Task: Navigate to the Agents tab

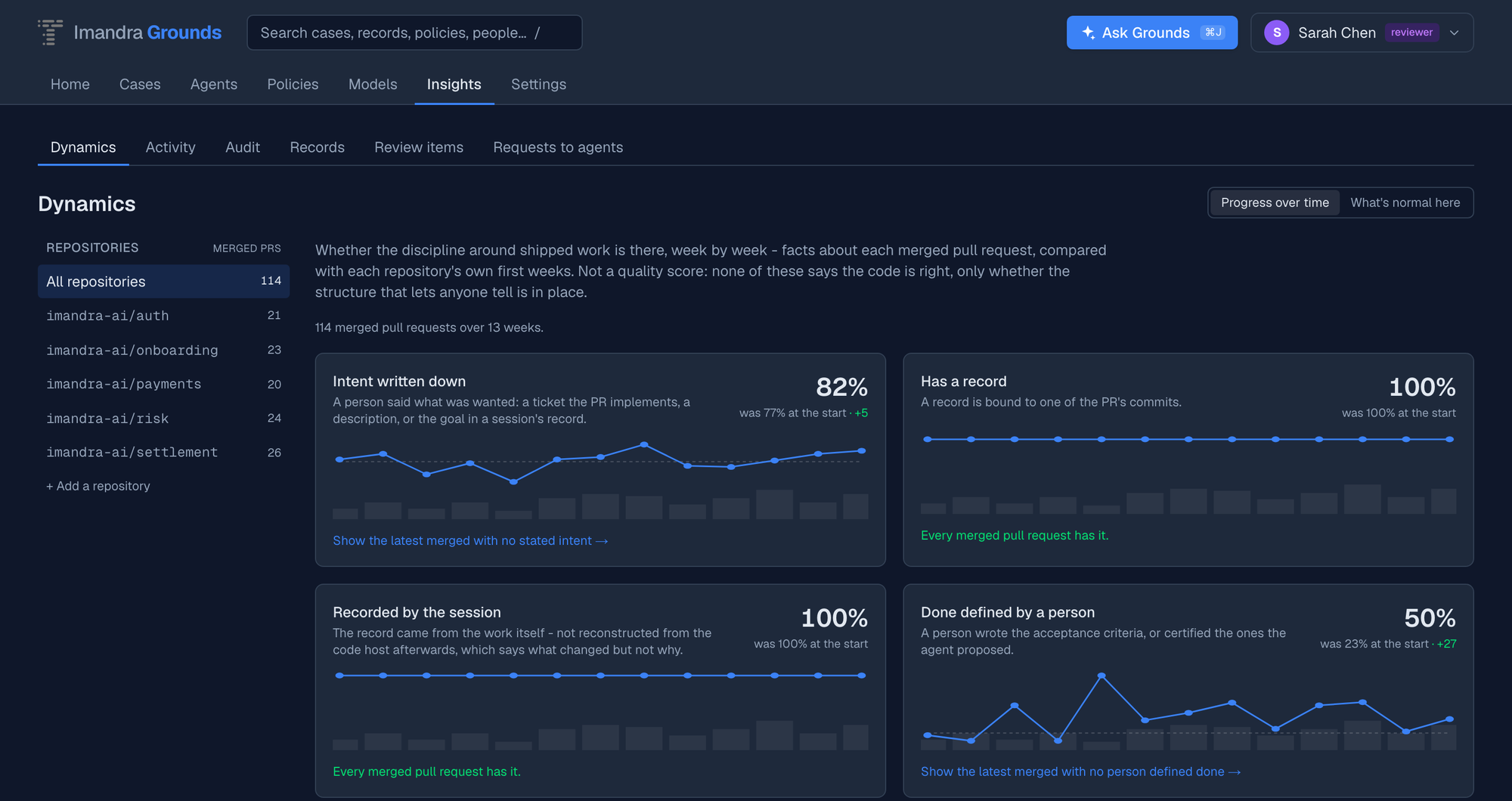Action: click(x=214, y=84)
